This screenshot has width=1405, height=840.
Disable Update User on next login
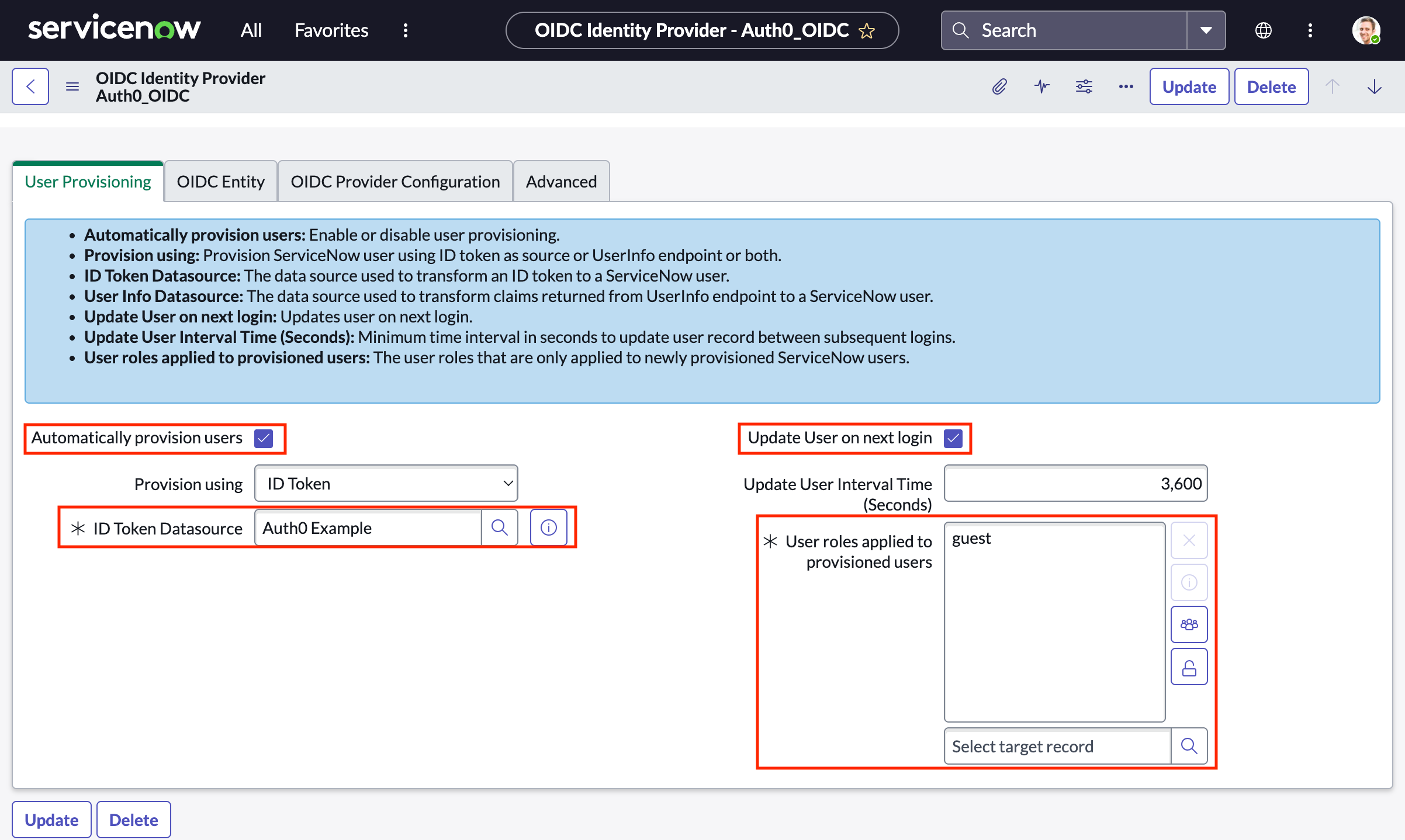[953, 438]
